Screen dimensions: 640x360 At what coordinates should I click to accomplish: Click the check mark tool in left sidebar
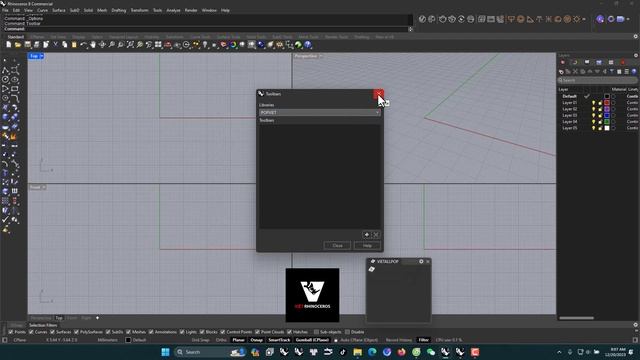[5, 219]
